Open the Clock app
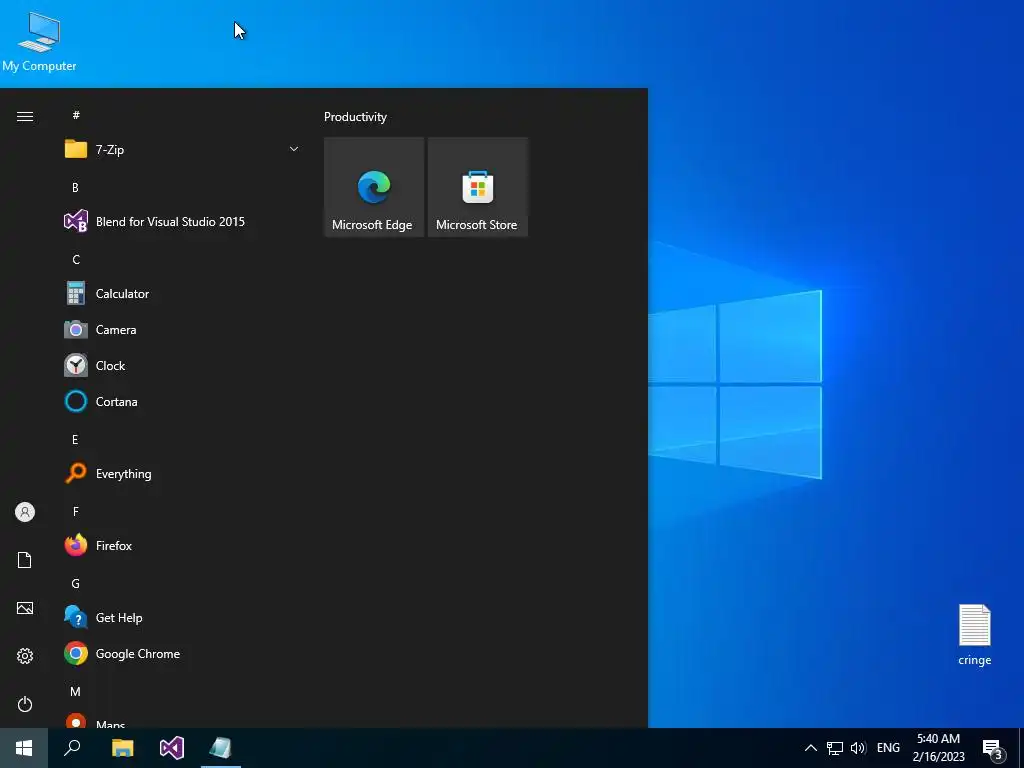This screenshot has height=768, width=1024. [183, 366]
